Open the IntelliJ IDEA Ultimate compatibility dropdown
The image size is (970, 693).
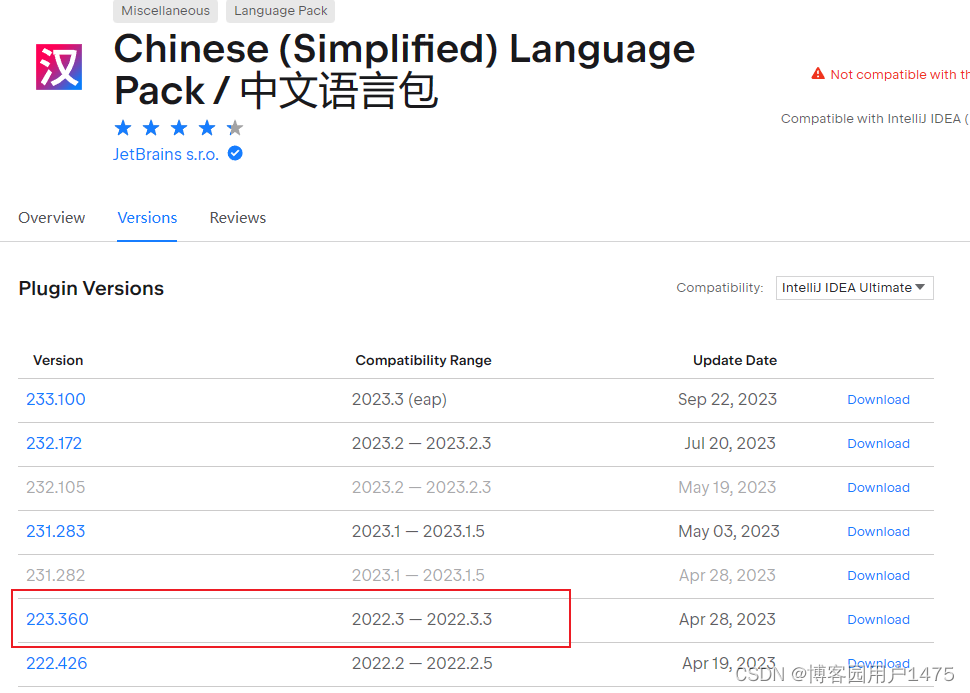click(854, 288)
